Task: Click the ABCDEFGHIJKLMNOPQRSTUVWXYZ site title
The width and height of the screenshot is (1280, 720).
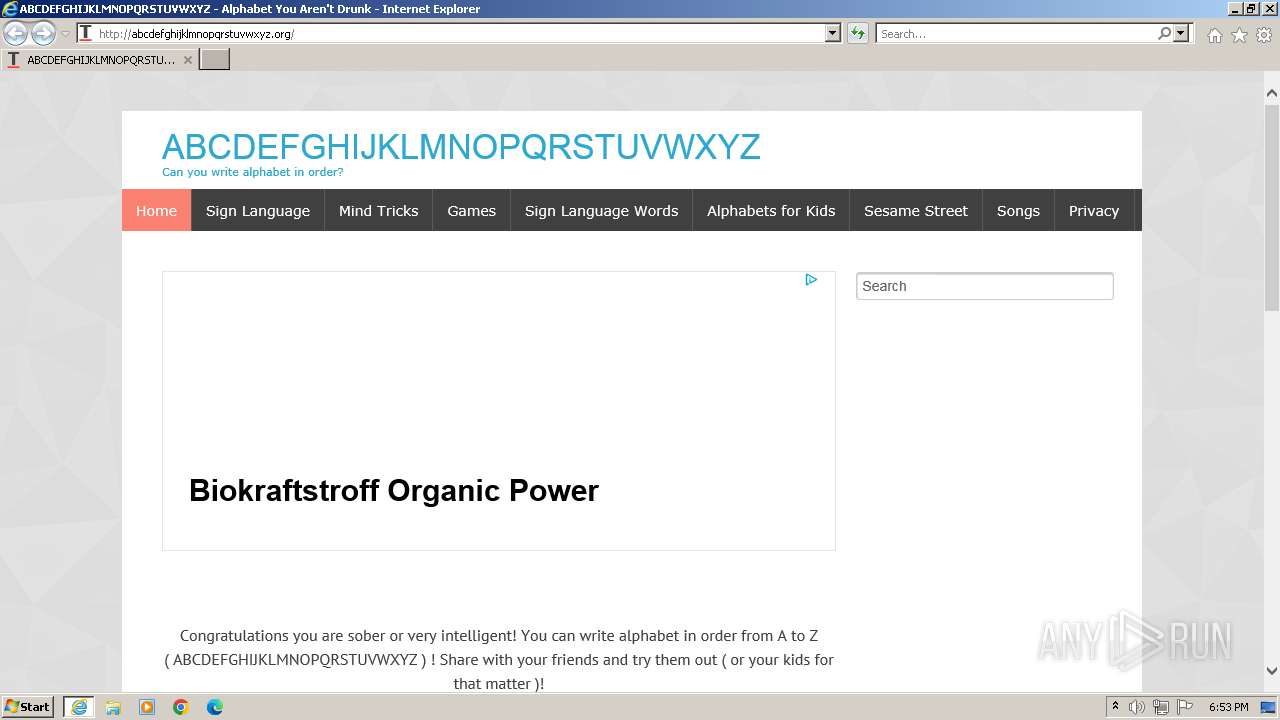Action: tap(461, 147)
